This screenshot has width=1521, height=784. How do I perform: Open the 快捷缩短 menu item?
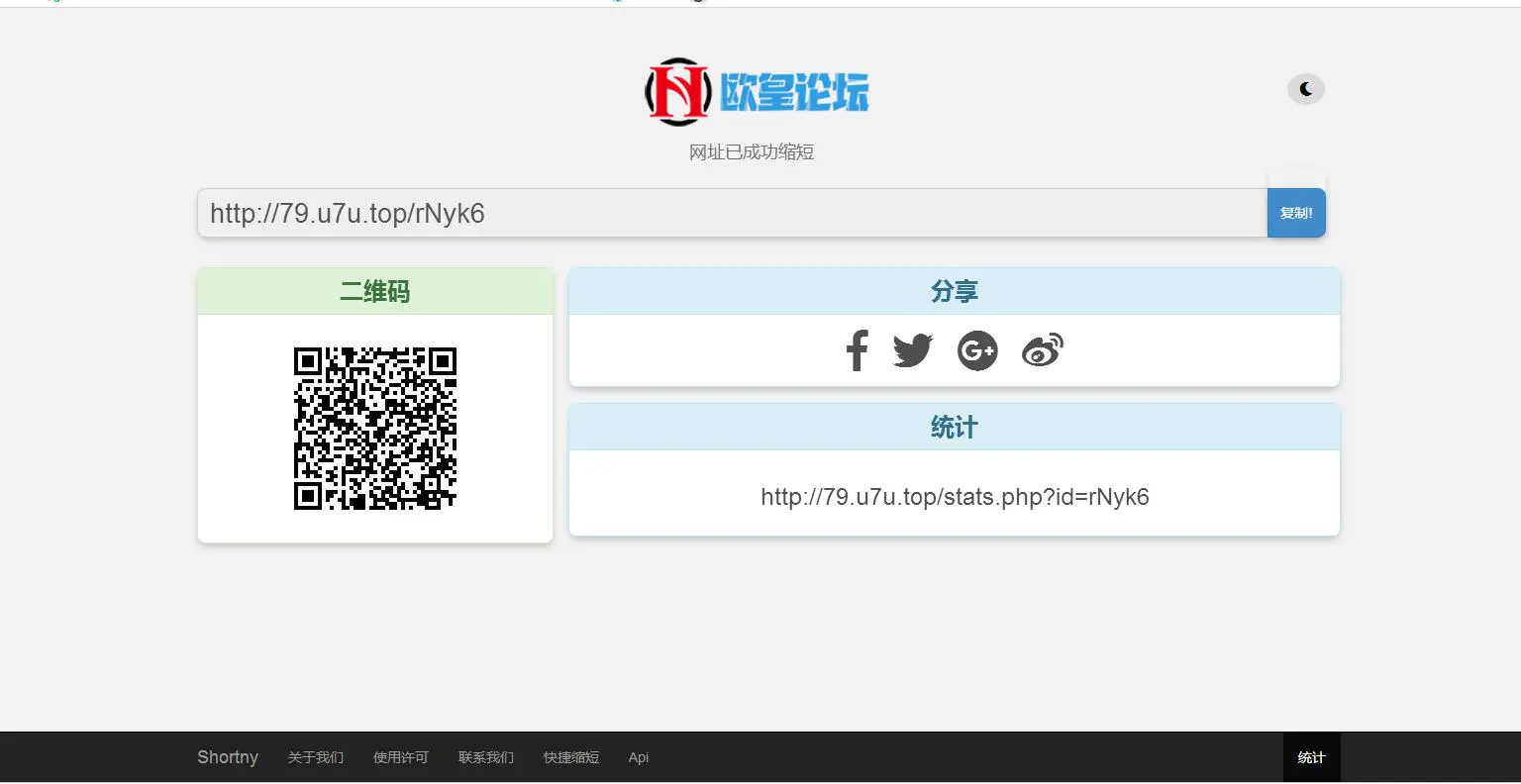coord(570,757)
